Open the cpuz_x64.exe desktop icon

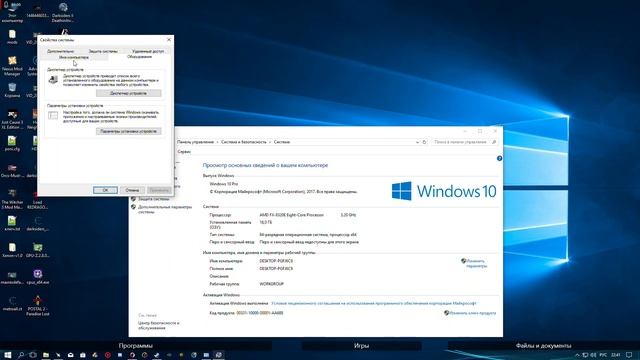click(38, 276)
